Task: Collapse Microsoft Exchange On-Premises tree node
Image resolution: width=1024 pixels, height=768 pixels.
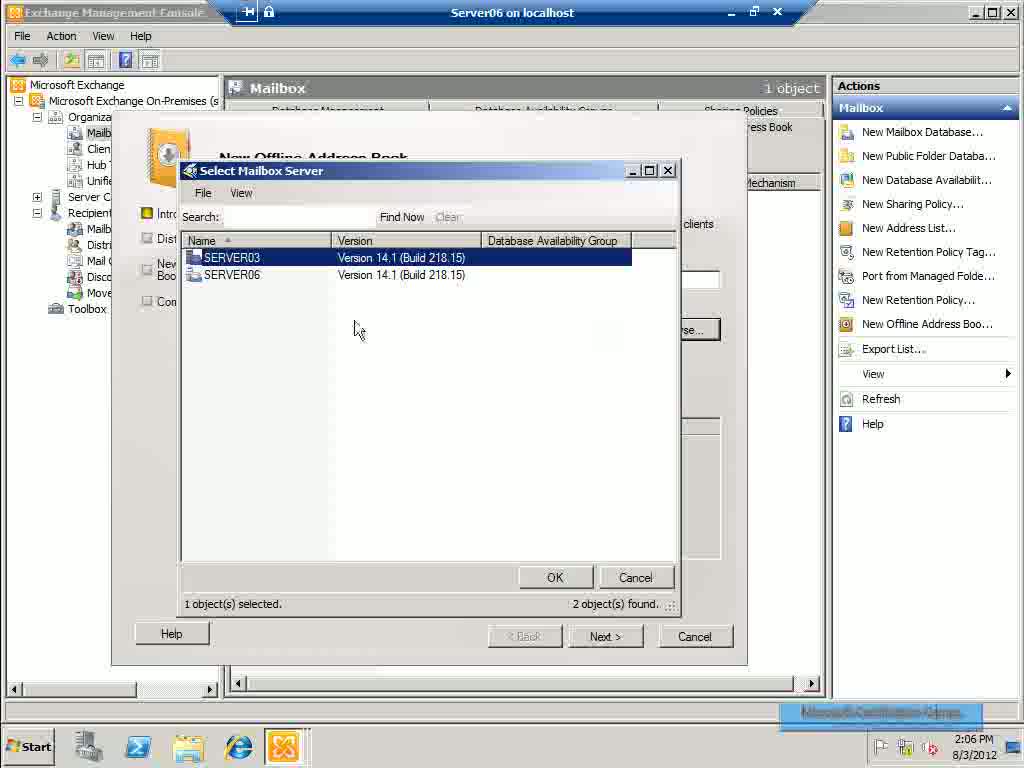Action: point(19,101)
